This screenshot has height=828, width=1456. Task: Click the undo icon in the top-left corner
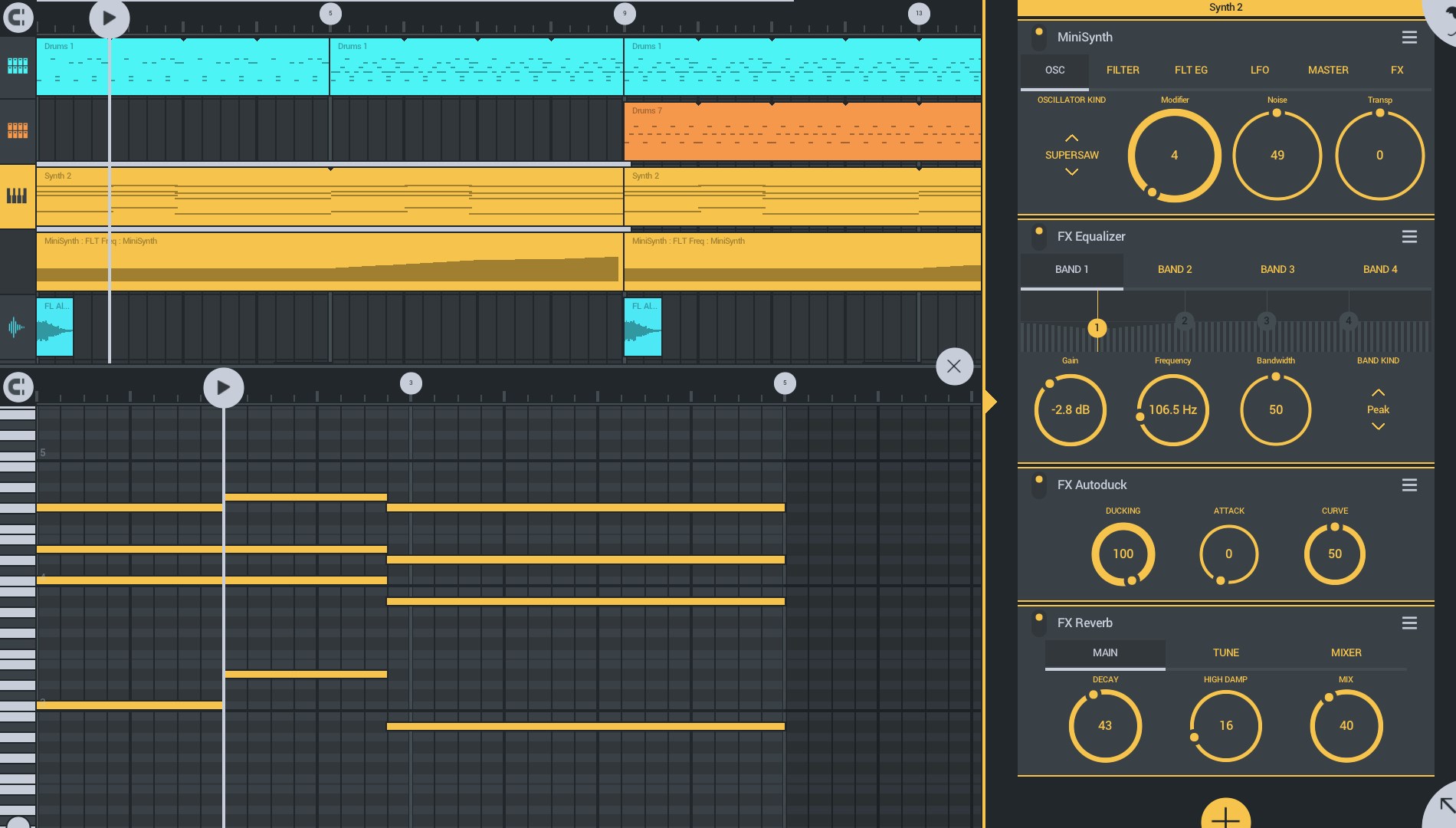pyautogui.click(x=18, y=17)
